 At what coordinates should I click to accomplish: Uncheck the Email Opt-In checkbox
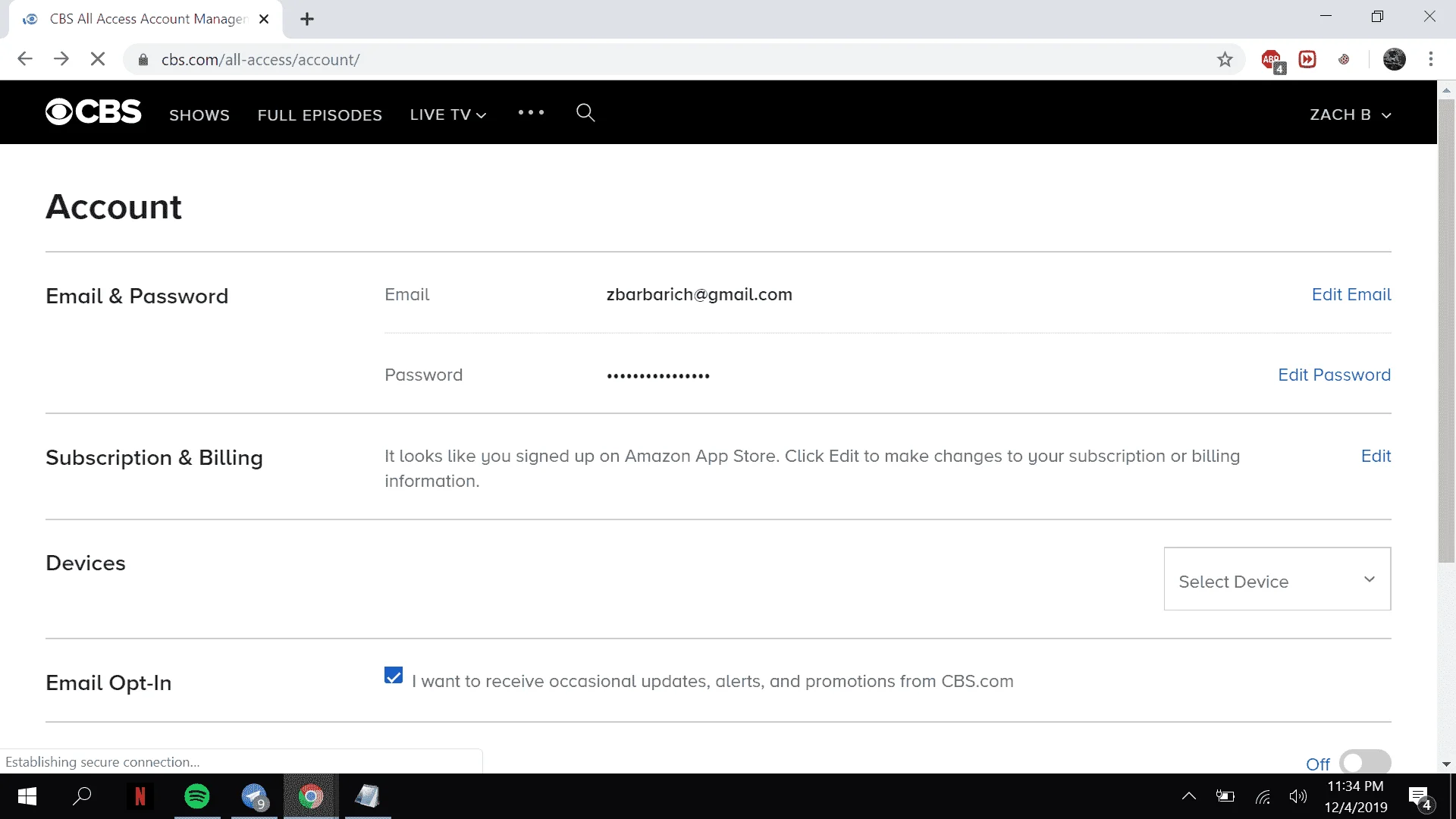tap(394, 676)
